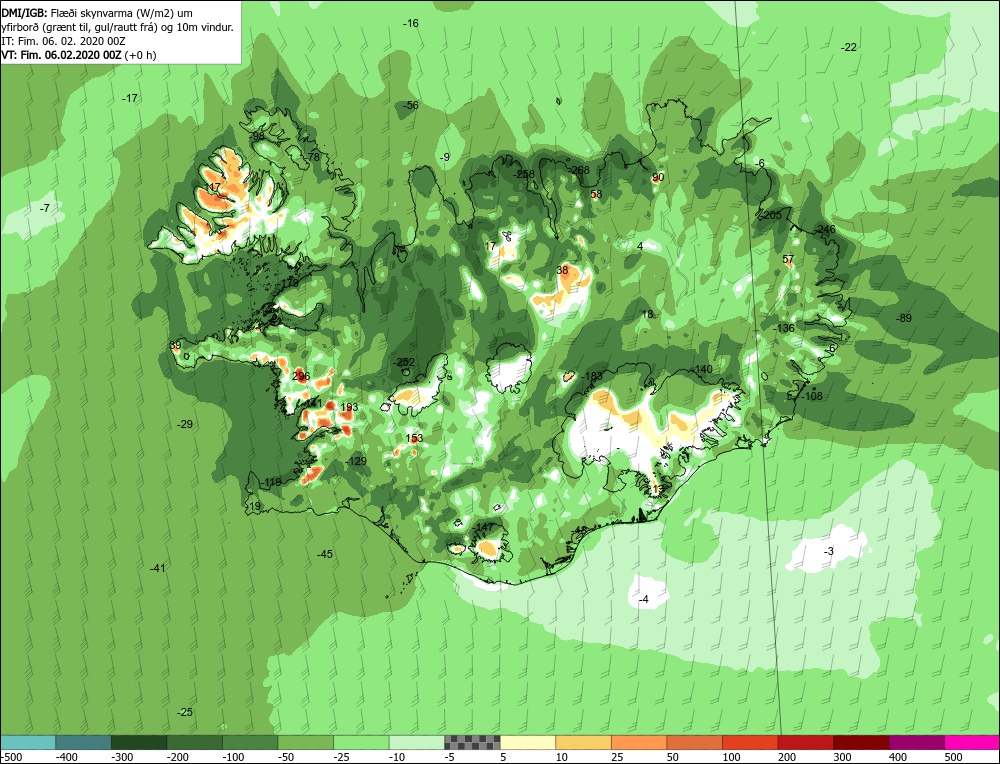Select the map value '-41'
This screenshot has width=1000, height=764.
point(158,568)
